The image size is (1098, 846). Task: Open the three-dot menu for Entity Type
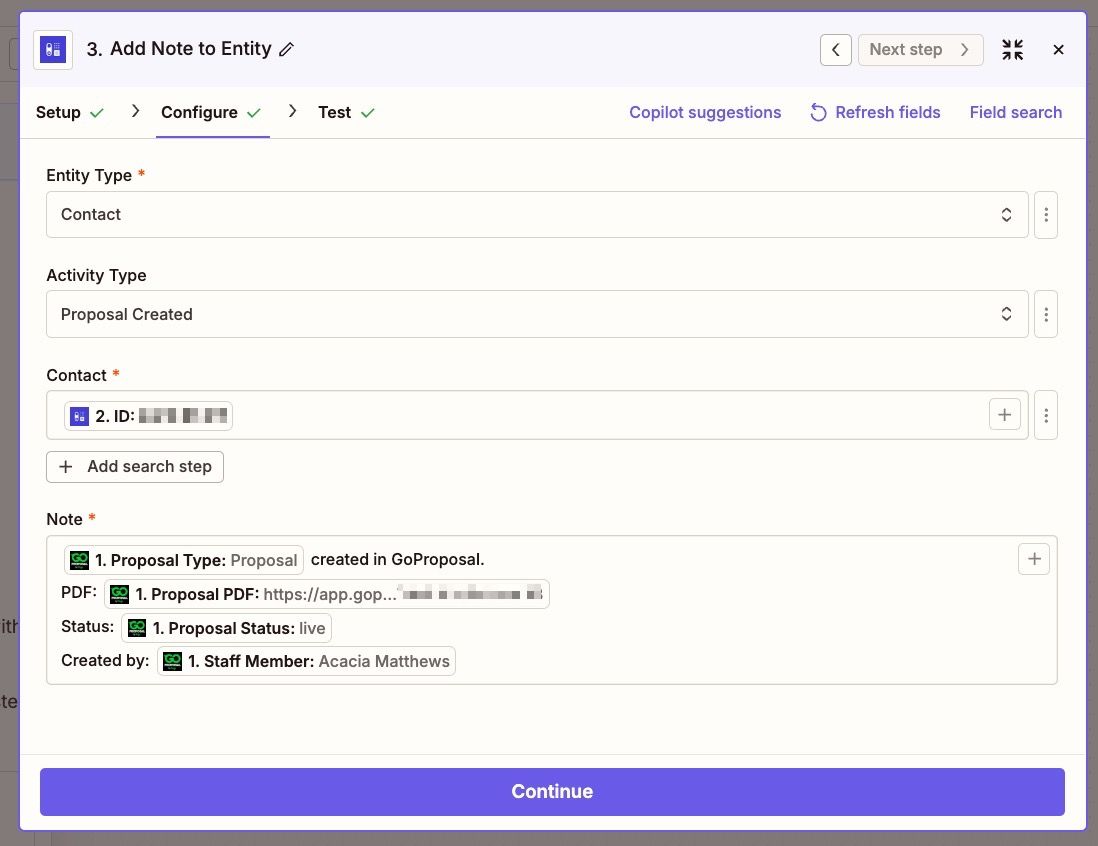point(1045,214)
